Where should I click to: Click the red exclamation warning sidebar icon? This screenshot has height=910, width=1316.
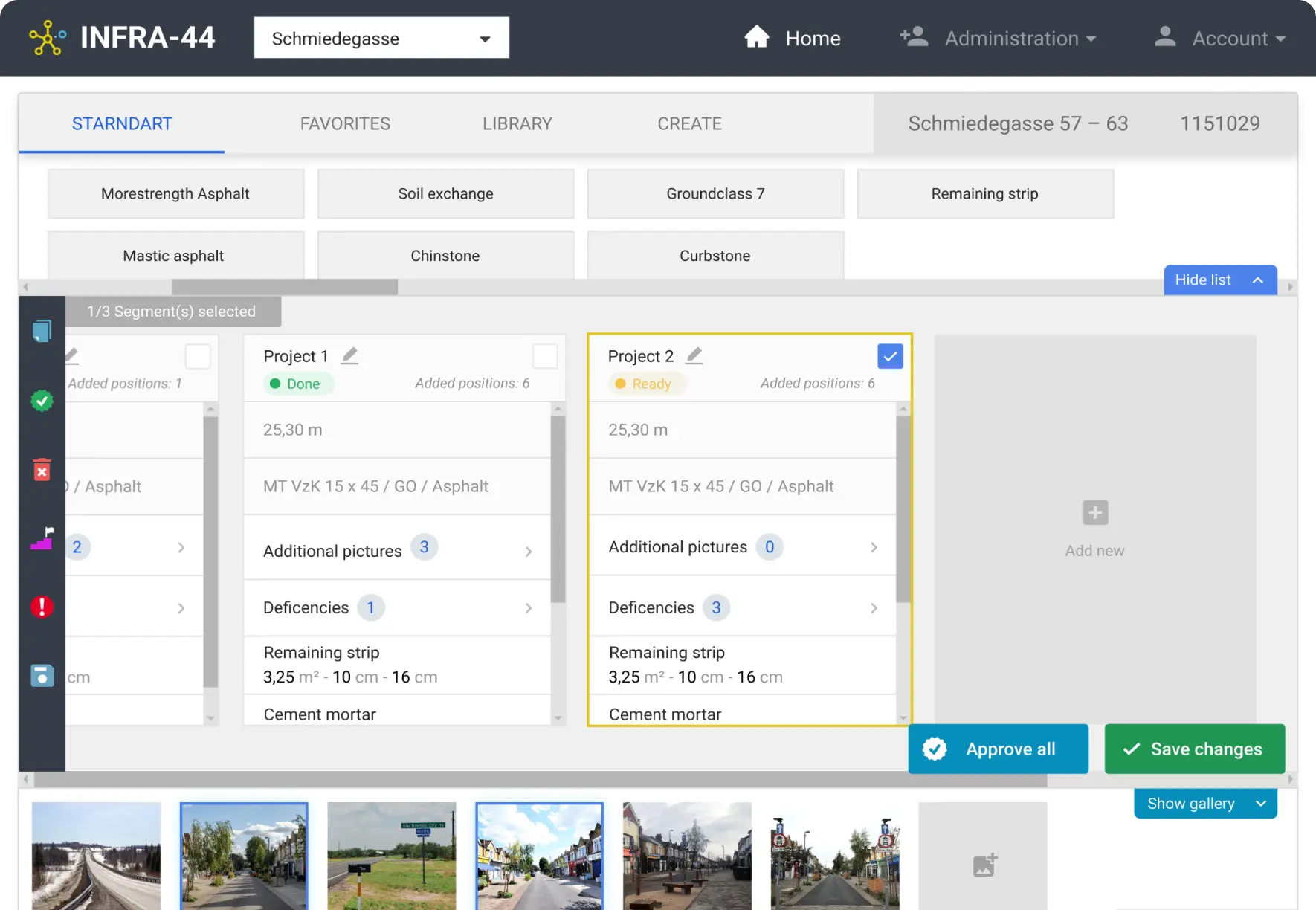(x=42, y=607)
